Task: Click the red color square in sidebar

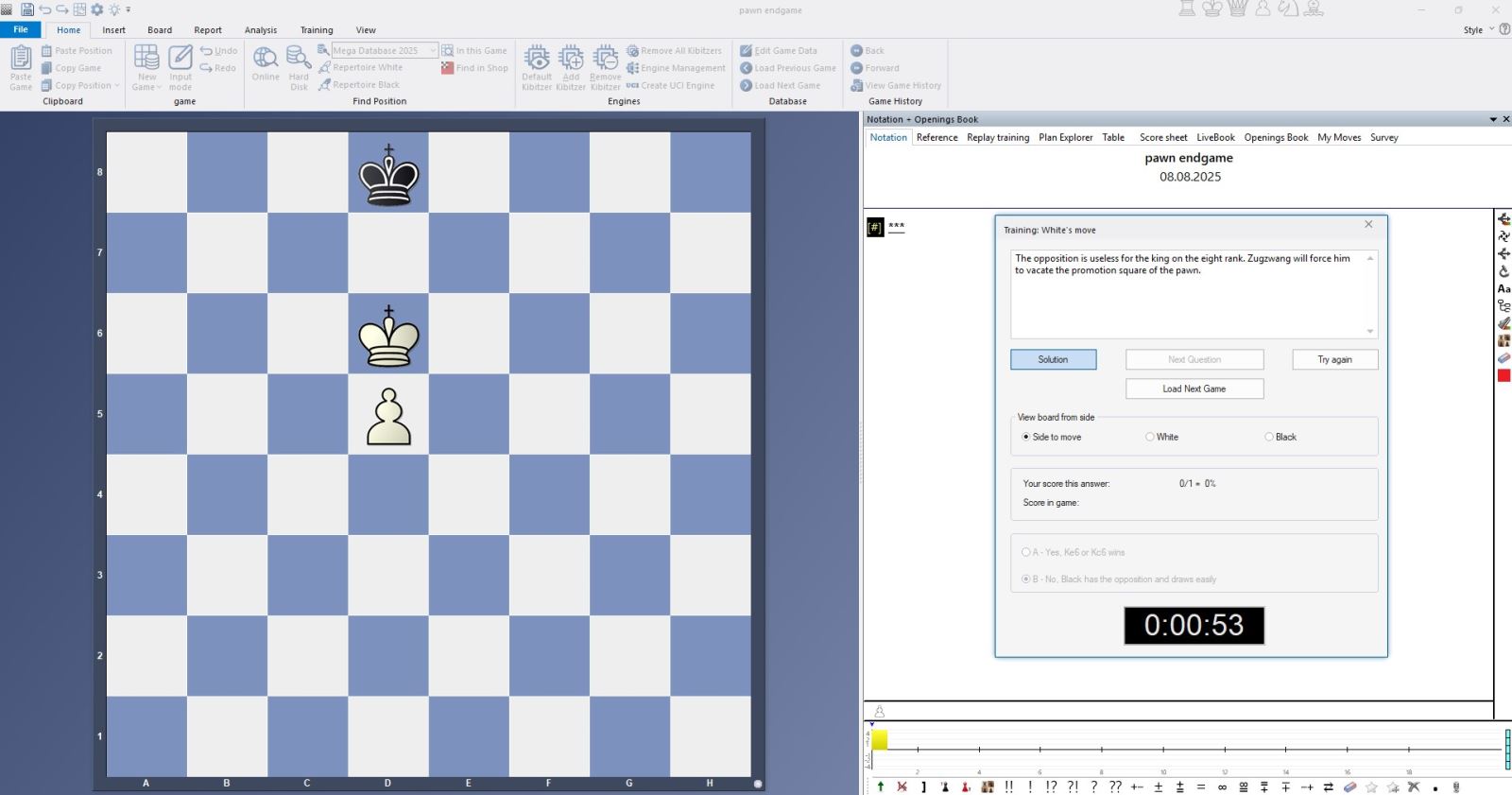Action: (x=1503, y=376)
